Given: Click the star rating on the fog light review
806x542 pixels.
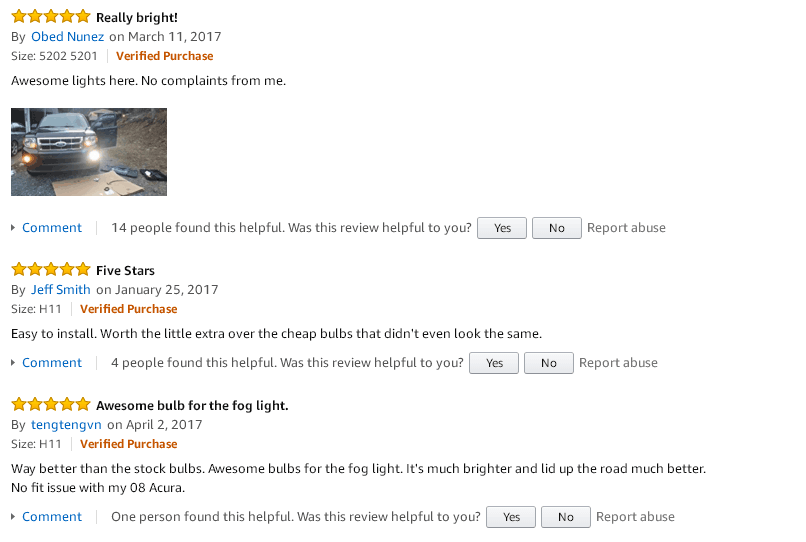Looking at the screenshot, I should [50, 405].
